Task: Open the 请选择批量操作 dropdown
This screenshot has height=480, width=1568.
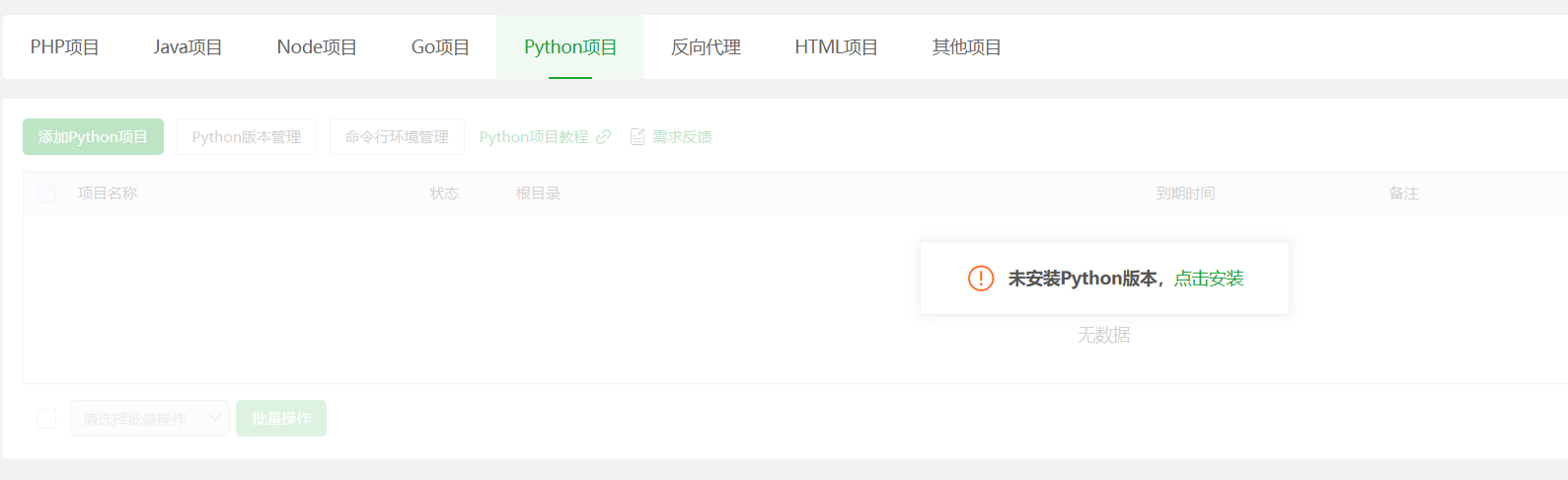Action: tap(150, 419)
